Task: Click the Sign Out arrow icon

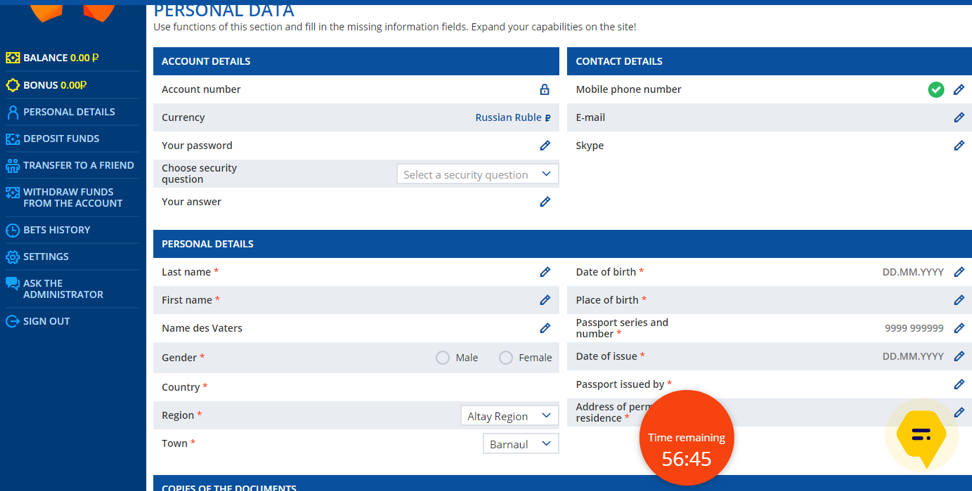Action: tap(12, 321)
